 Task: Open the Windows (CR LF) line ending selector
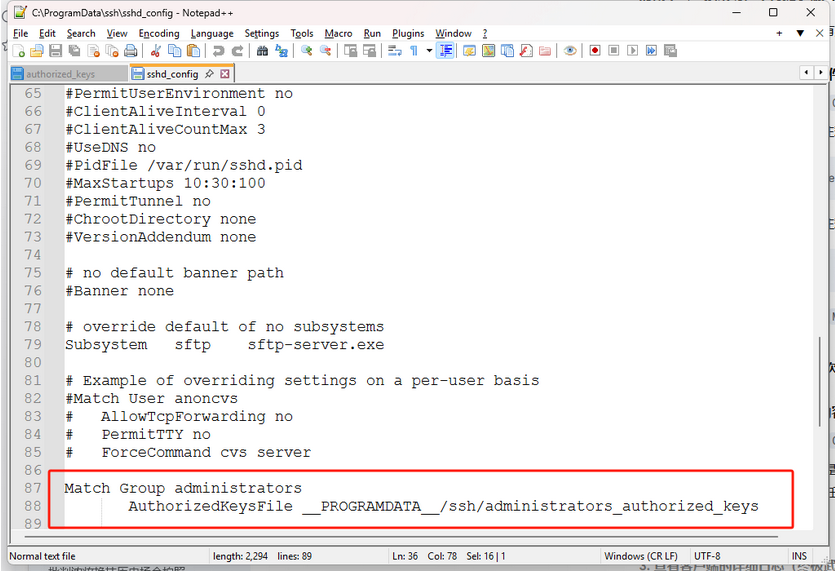point(640,556)
